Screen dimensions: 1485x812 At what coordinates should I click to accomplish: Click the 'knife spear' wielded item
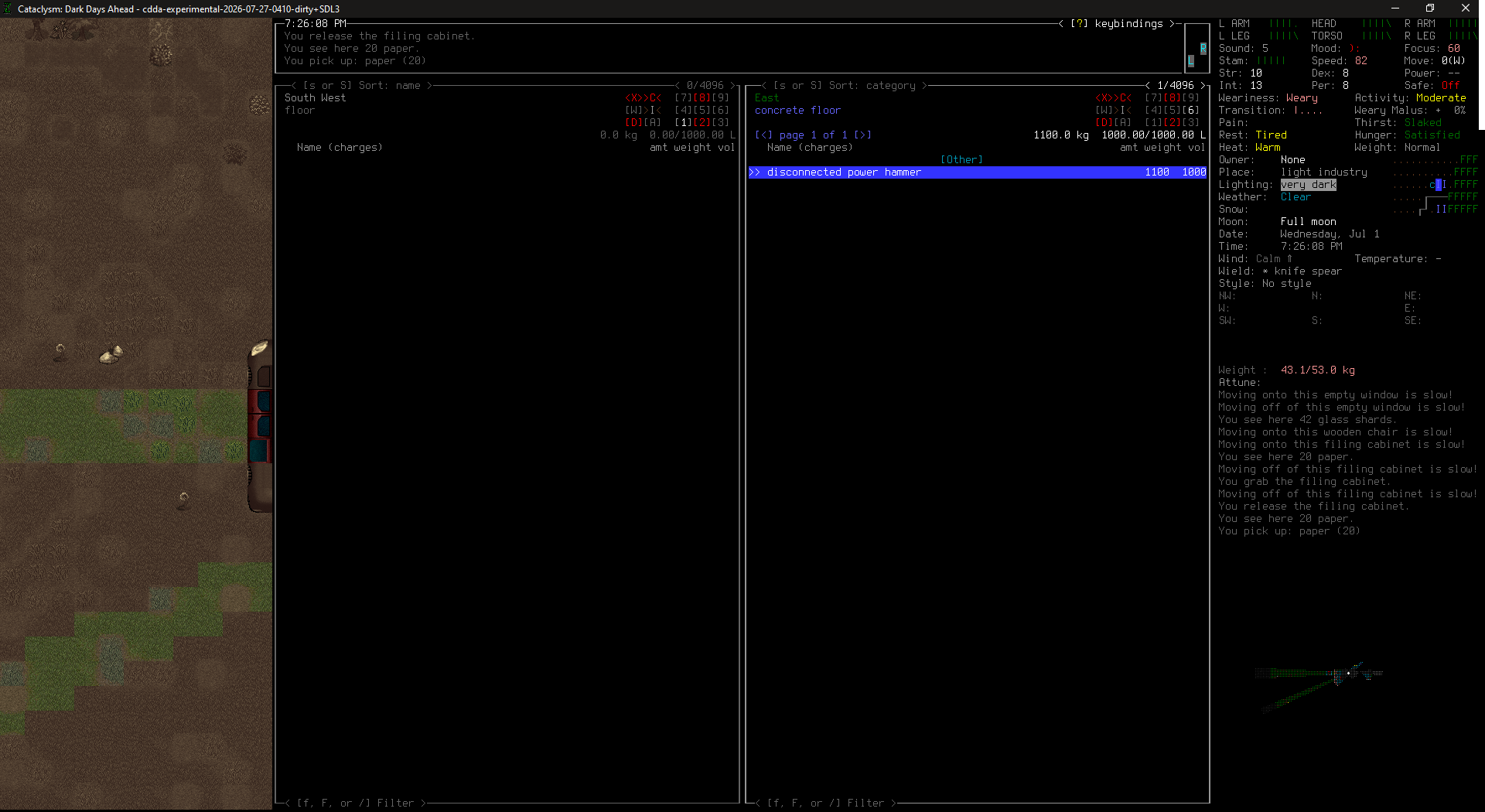pos(1308,271)
